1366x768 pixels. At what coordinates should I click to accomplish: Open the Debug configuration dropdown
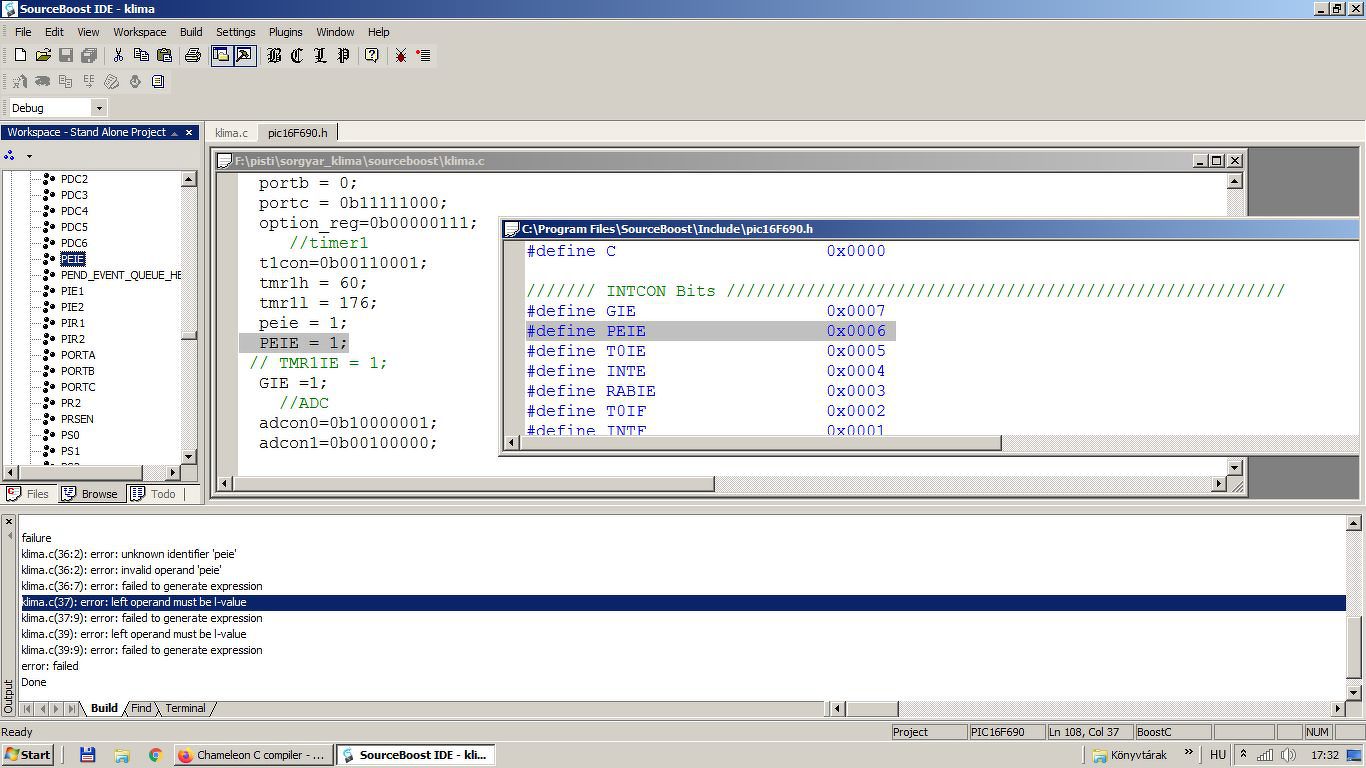(98, 108)
